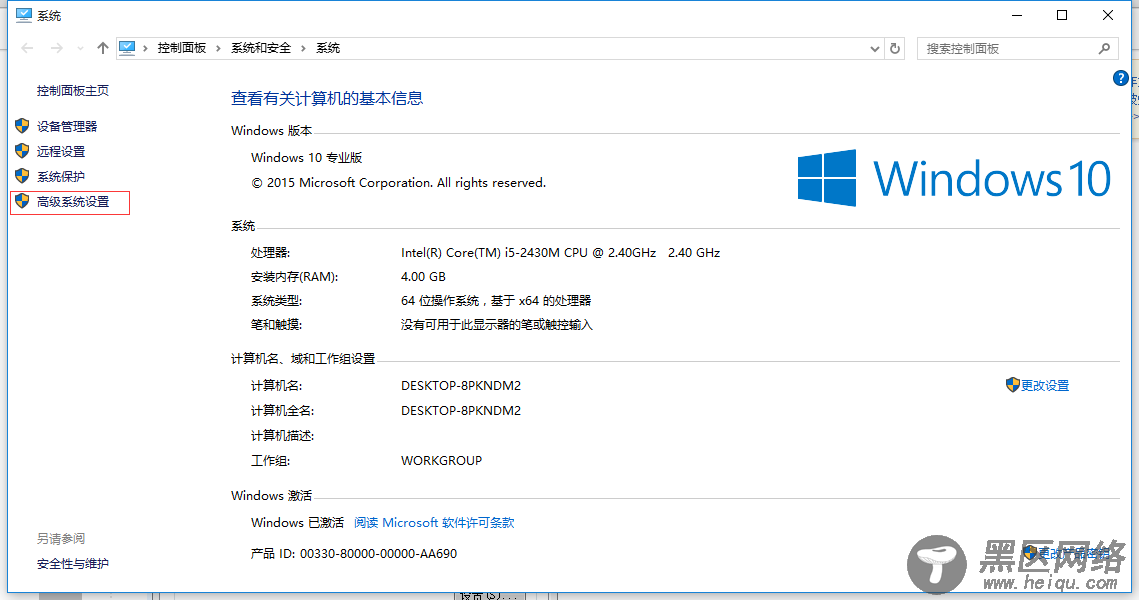Click 64 位操作系统 system type value
1139x600 pixels.
click(x=496, y=301)
